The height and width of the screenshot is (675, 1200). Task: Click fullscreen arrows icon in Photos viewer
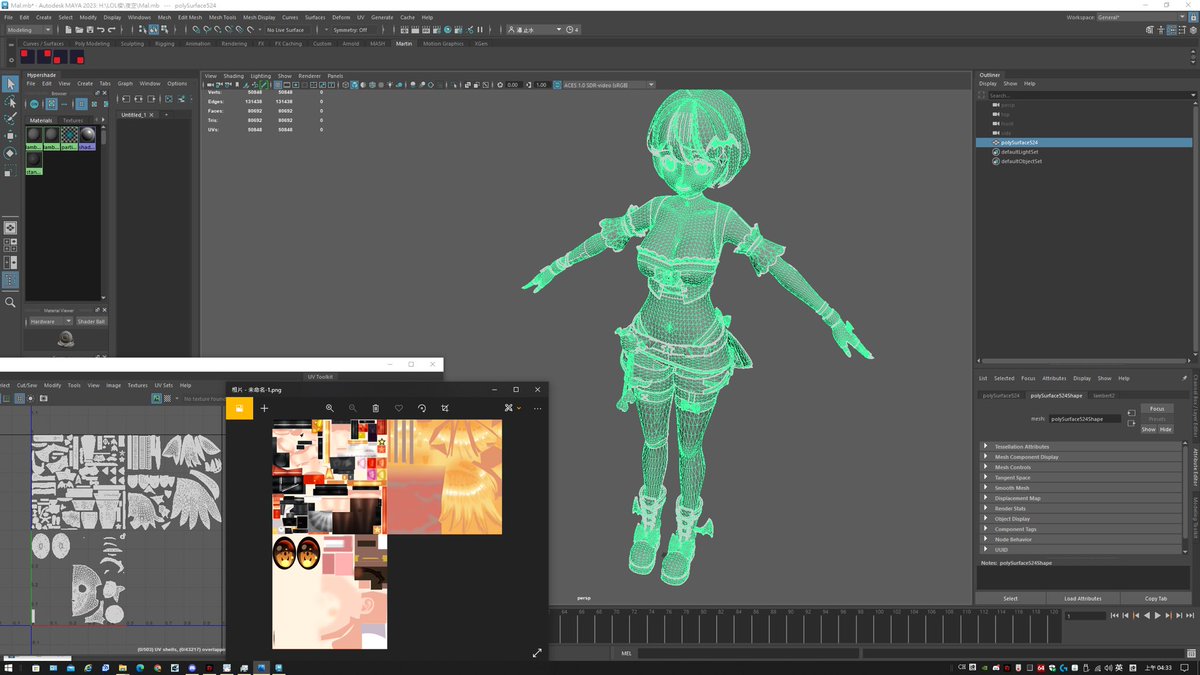click(x=537, y=653)
